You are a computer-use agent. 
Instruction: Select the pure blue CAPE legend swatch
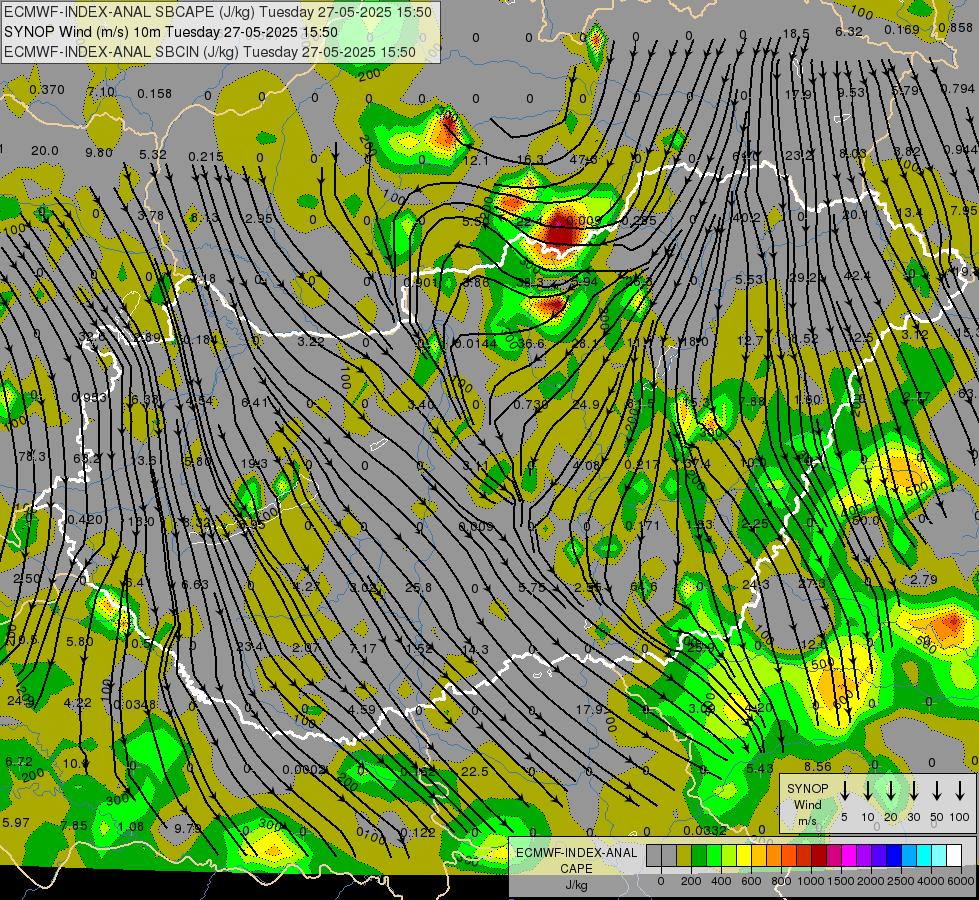(893, 855)
